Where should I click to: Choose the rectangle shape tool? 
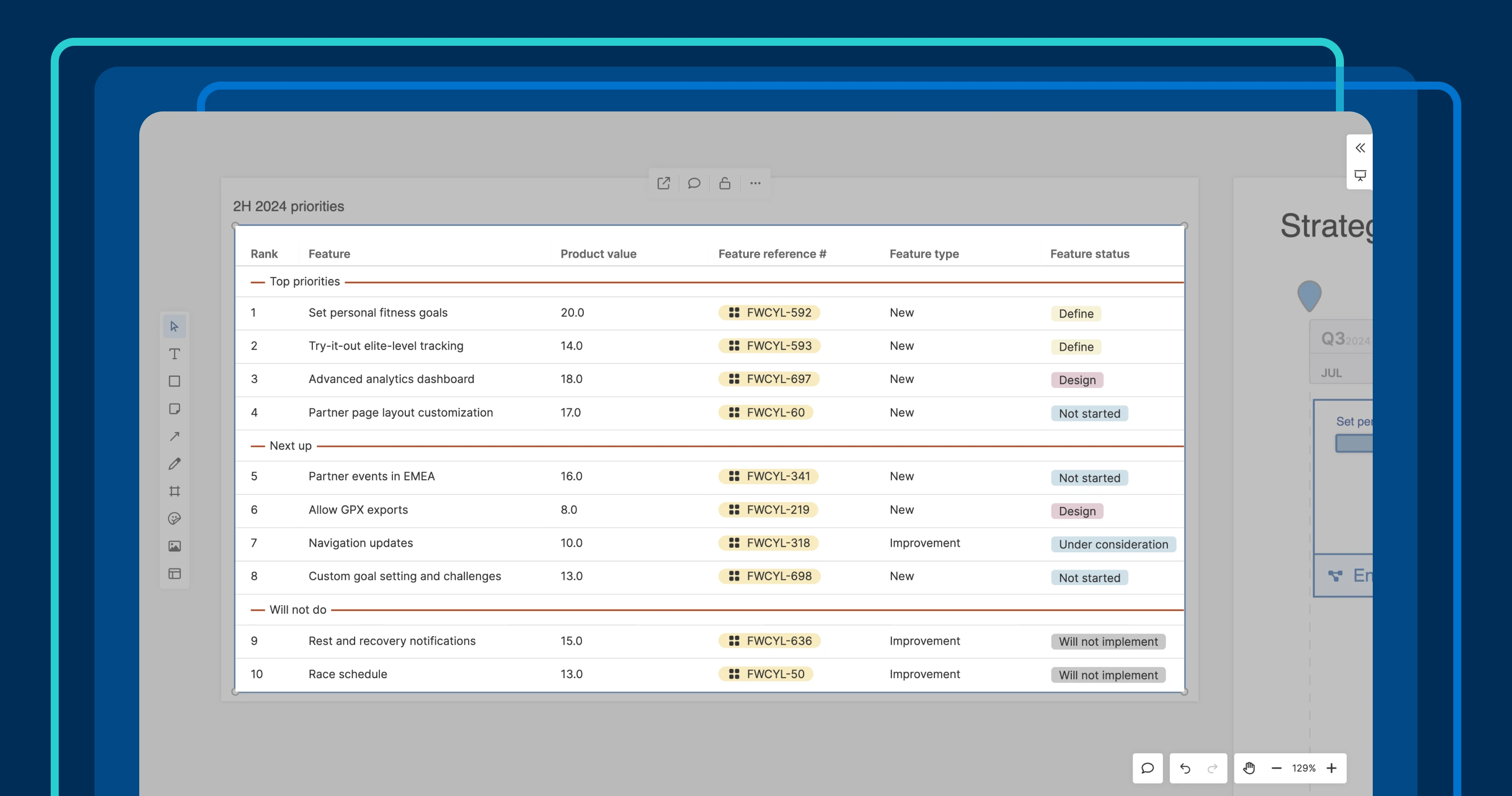point(174,381)
